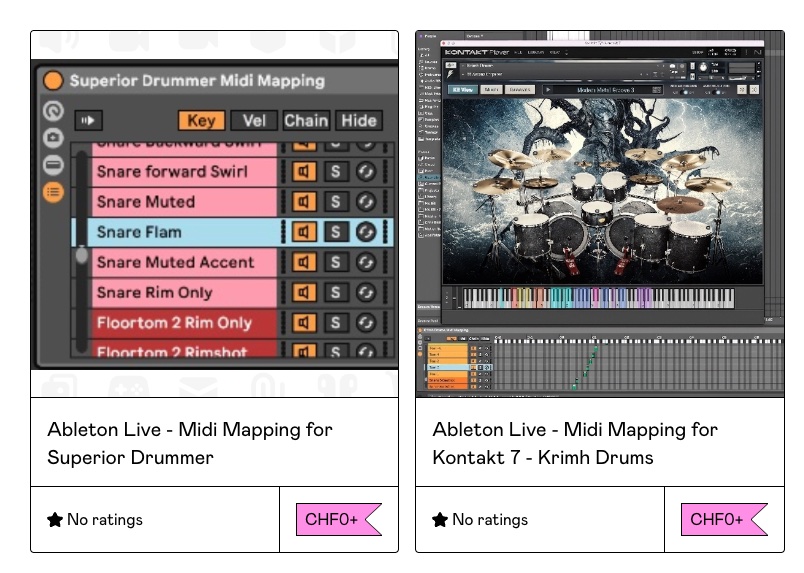
Task: Play the Modern Metal groove preview in Kontakt
Action: (548, 90)
